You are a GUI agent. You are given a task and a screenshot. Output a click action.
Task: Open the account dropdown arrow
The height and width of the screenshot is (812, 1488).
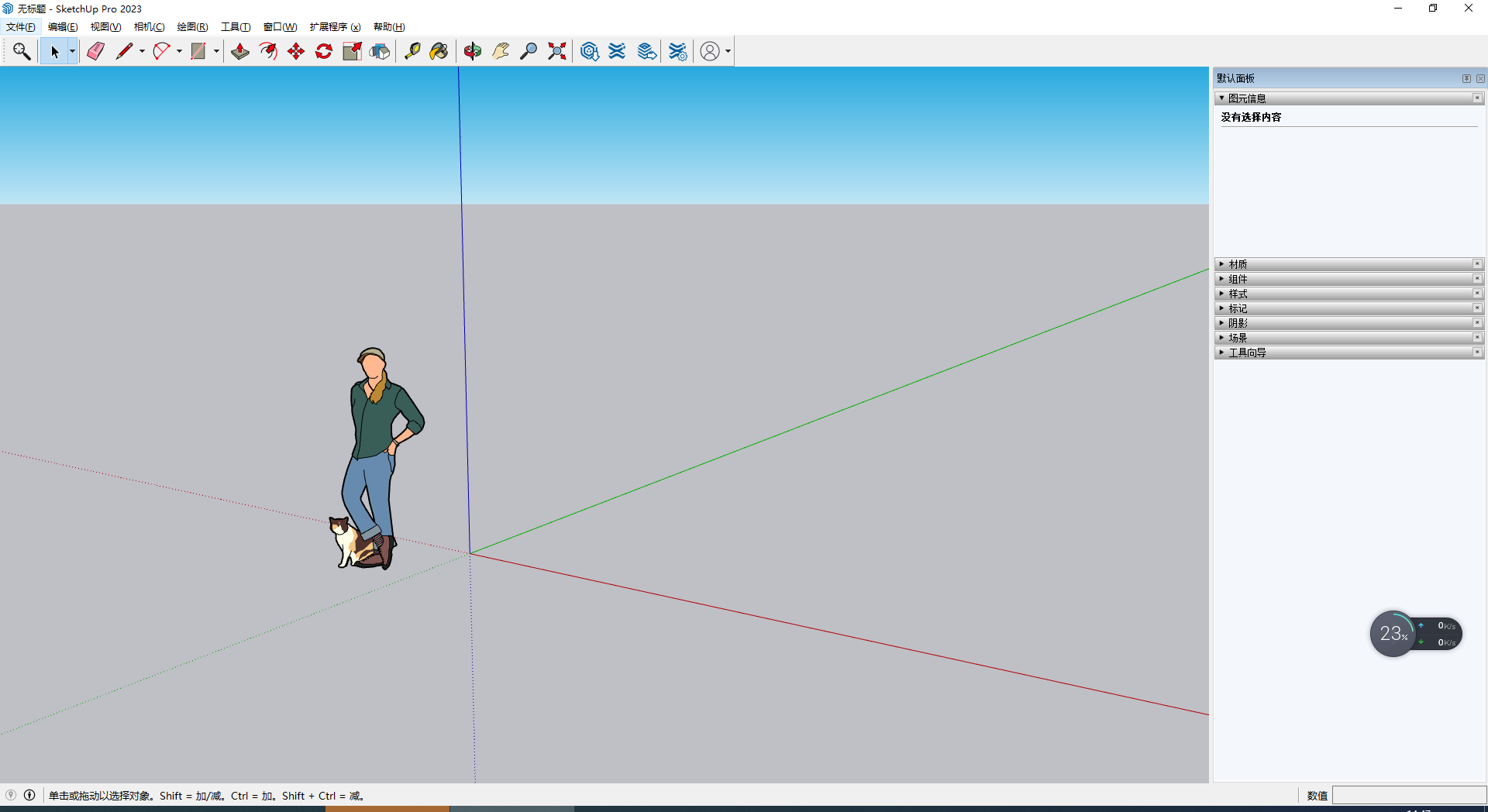click(728, 51)
